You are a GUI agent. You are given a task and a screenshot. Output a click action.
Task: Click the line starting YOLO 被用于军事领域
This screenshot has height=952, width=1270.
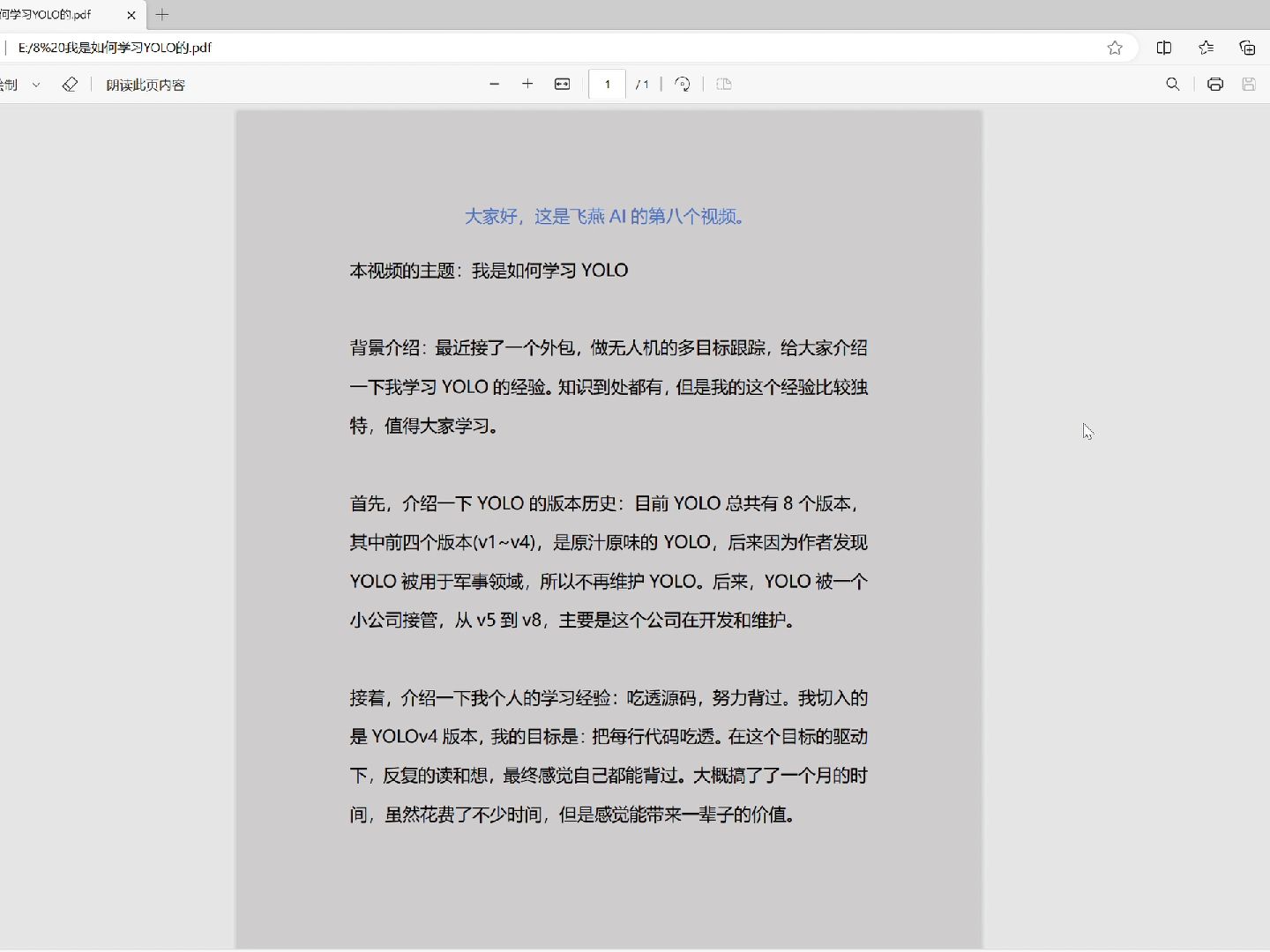[609, 581]
